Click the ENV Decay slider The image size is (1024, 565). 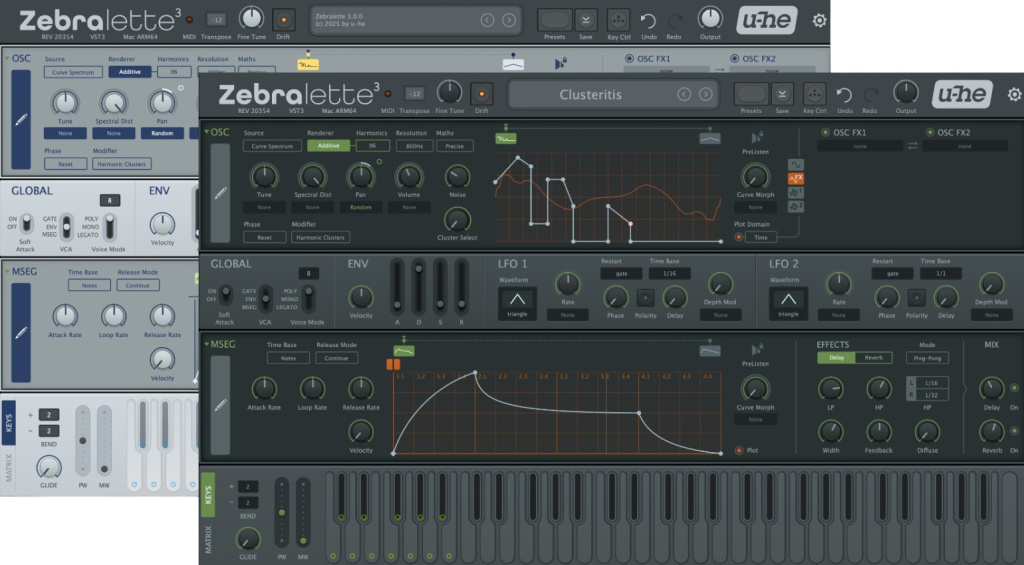pos(419,287)
